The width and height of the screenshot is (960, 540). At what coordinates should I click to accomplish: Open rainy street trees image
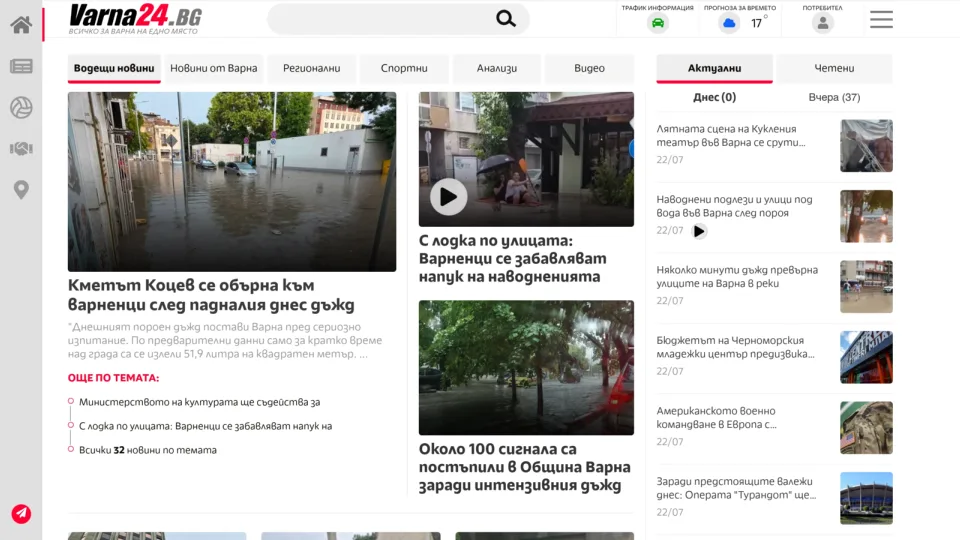527,367
